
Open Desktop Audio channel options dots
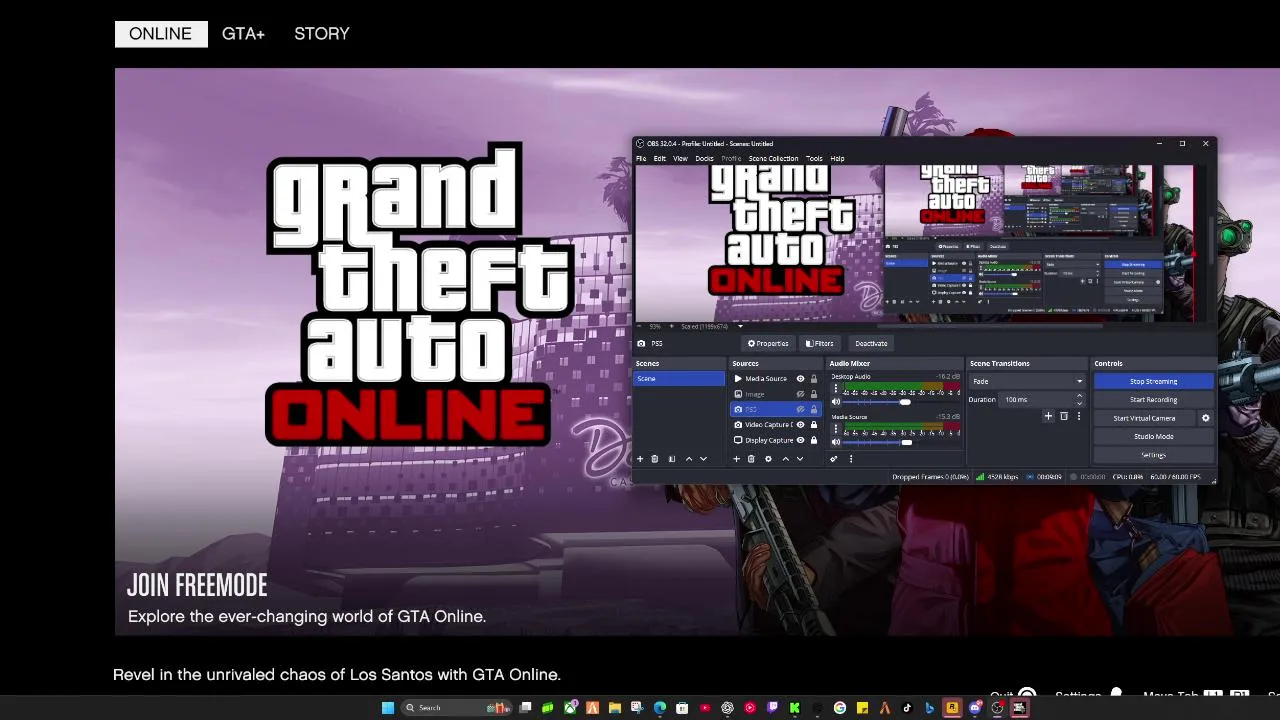click(x=836, y=389)
